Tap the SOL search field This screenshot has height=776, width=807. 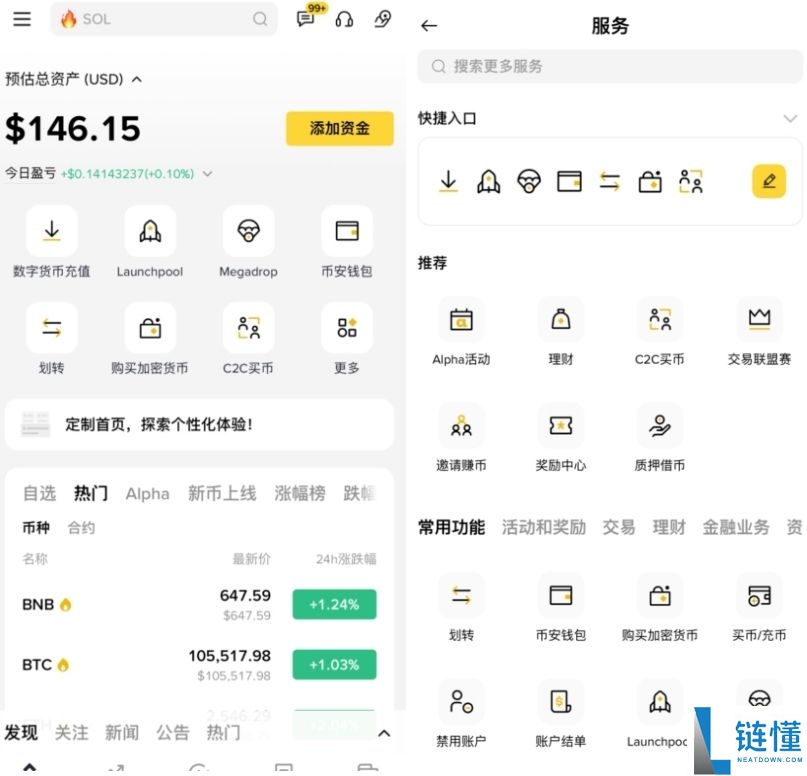[x=163, y=19]
